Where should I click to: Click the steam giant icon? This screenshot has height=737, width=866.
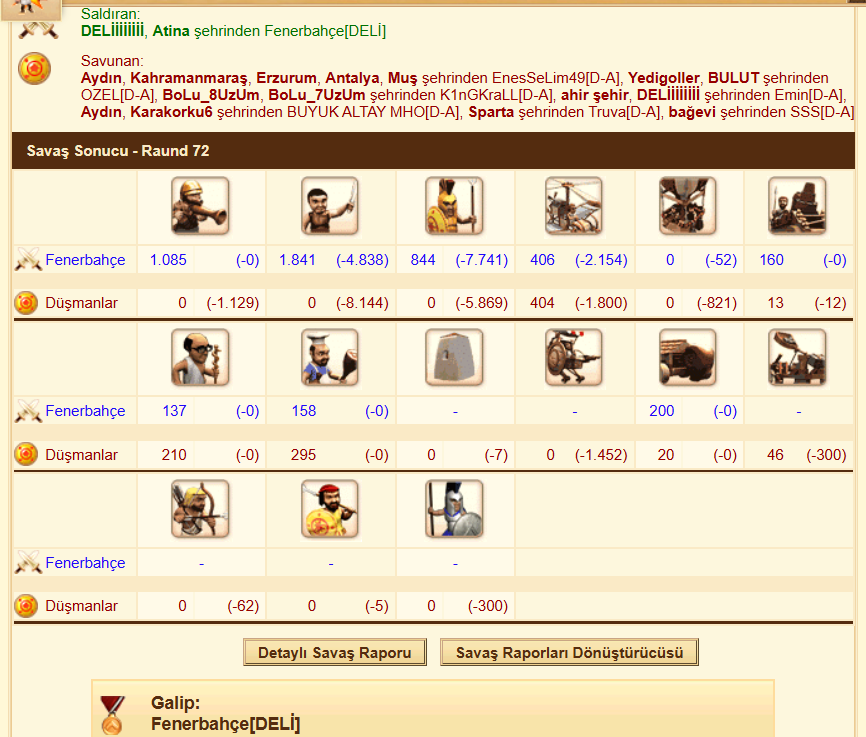click(573, 357)
